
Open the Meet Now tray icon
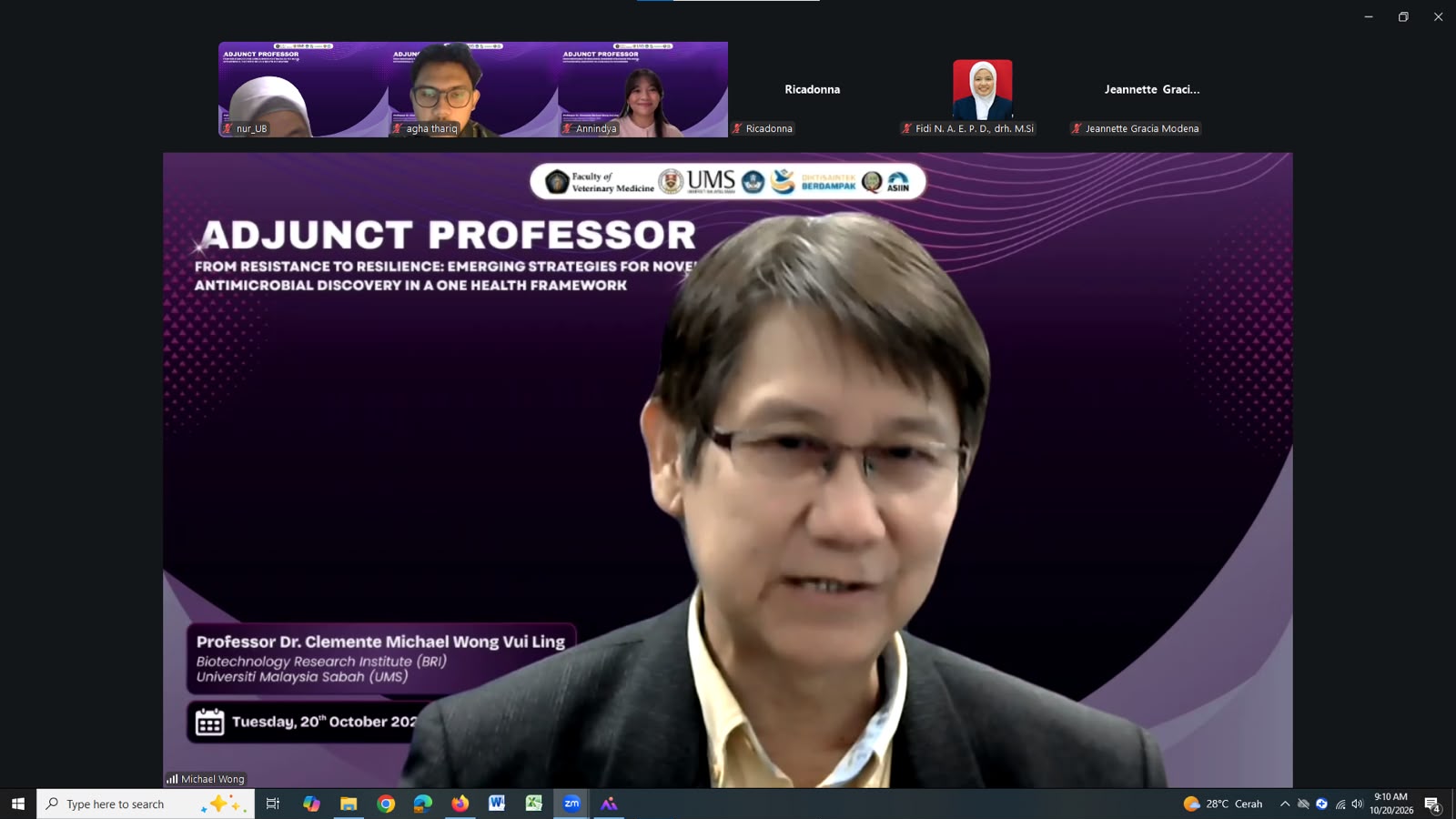pyautogui.click(x=1321, y=804)
